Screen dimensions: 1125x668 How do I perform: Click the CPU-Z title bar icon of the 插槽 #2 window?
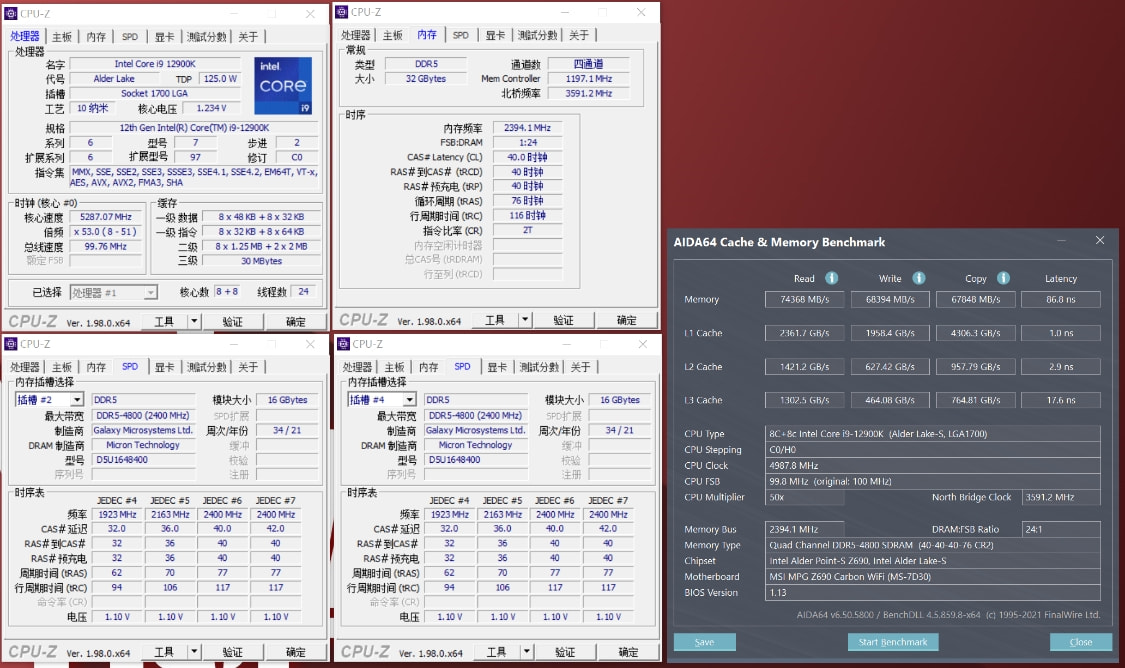(10, 342)
